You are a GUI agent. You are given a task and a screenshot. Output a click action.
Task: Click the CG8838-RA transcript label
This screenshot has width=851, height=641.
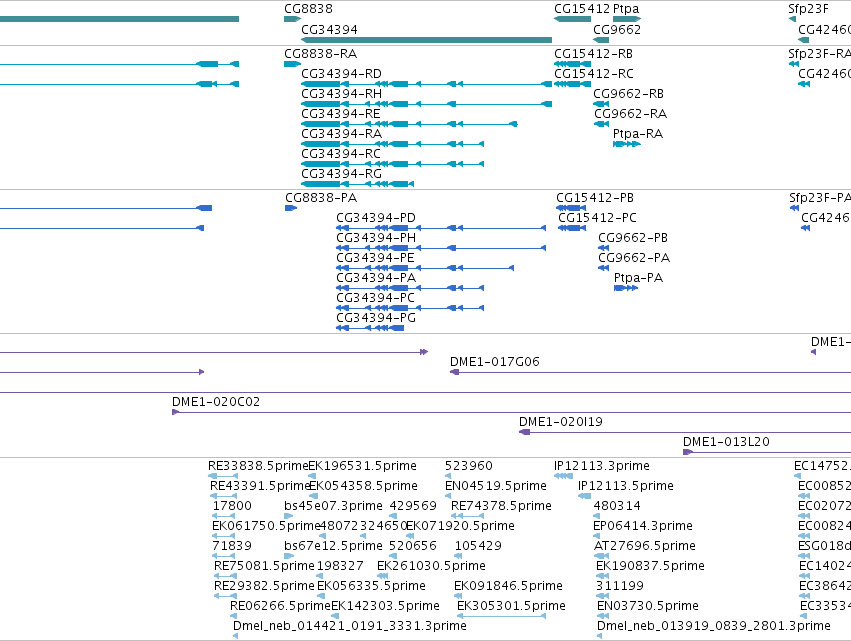pos(321,54)
